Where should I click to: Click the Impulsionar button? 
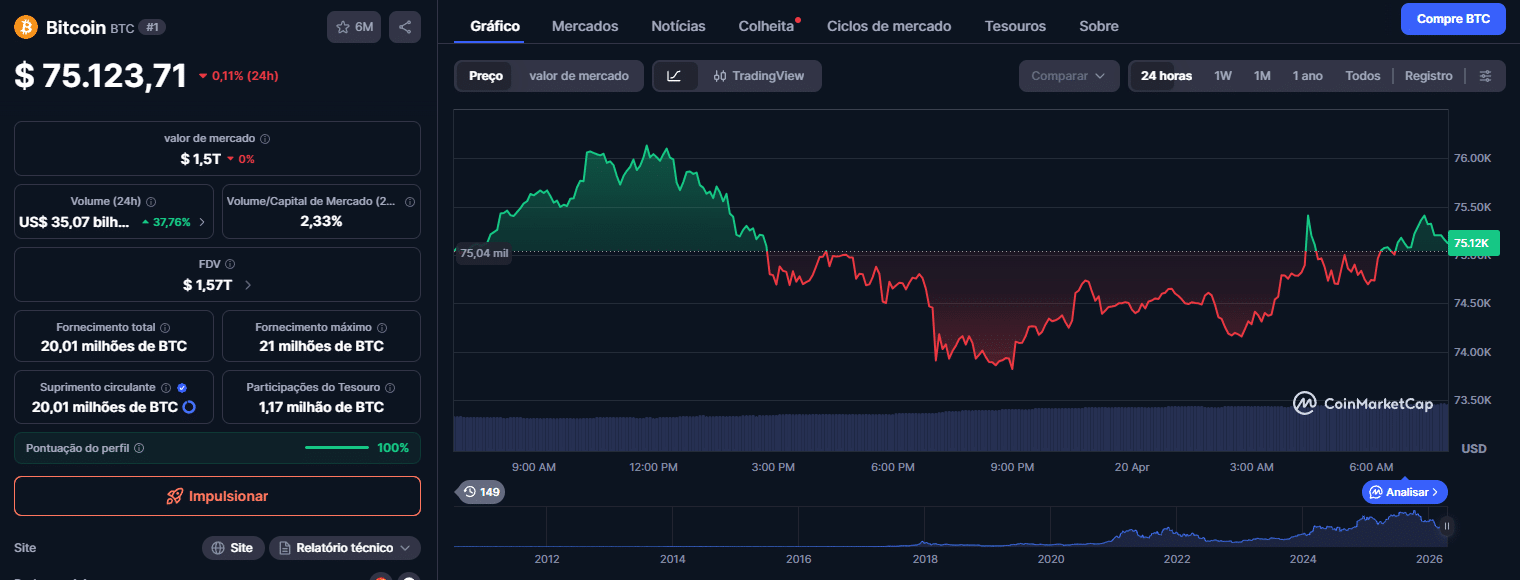click(217, 495)
